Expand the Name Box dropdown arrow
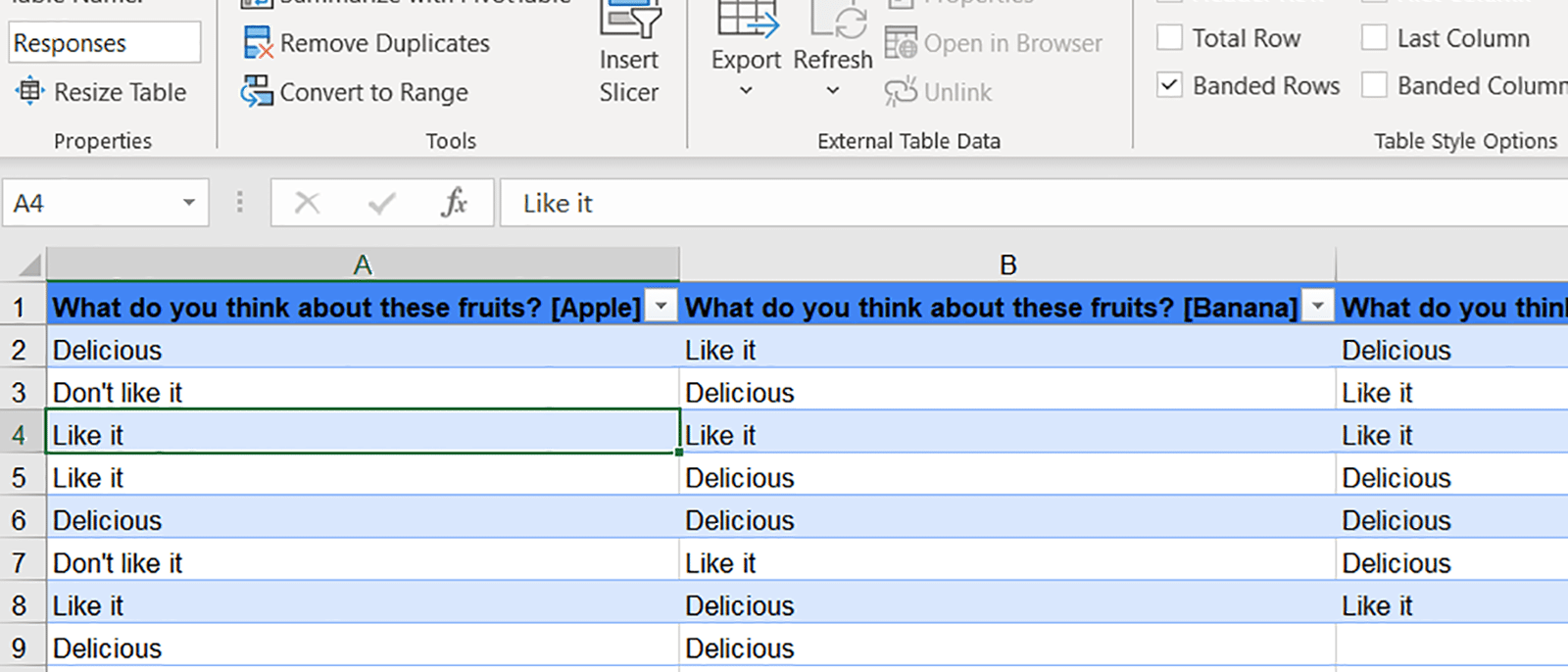The image size is (1568, 672). [189, 203]
